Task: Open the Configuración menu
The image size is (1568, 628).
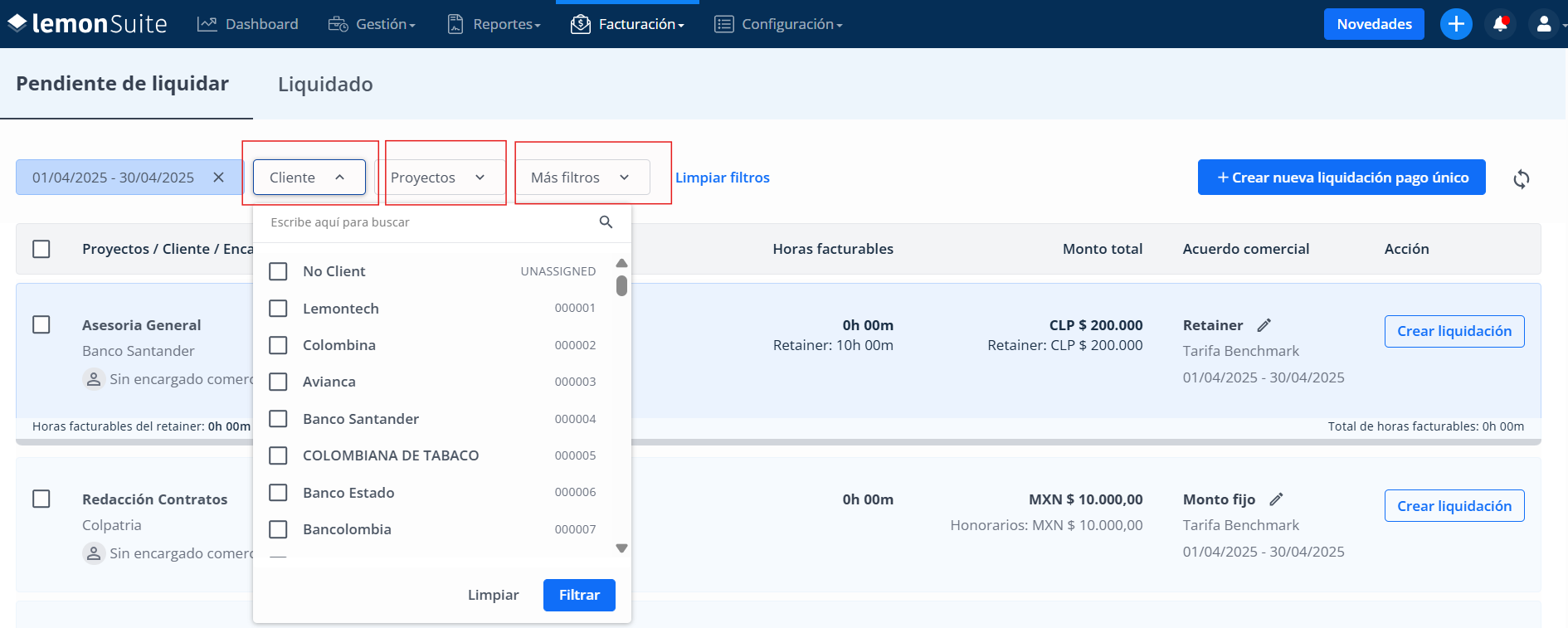Action: coord(779,24)
